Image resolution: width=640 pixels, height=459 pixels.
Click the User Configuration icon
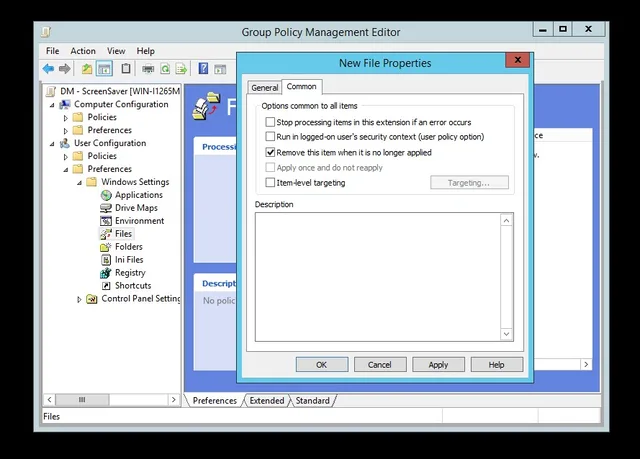pos(64,143)
